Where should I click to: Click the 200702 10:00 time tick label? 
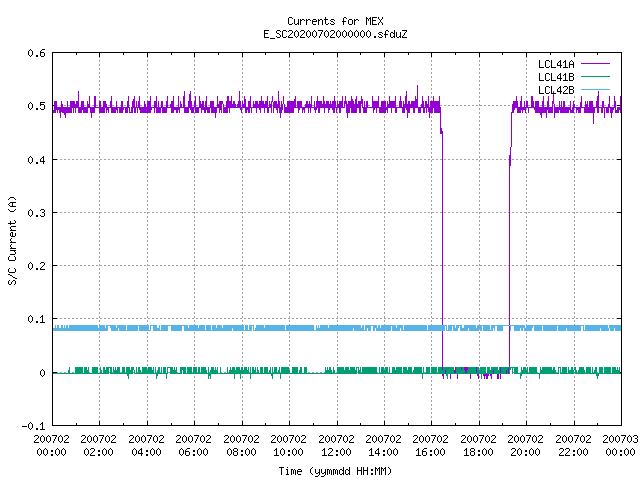288,445
